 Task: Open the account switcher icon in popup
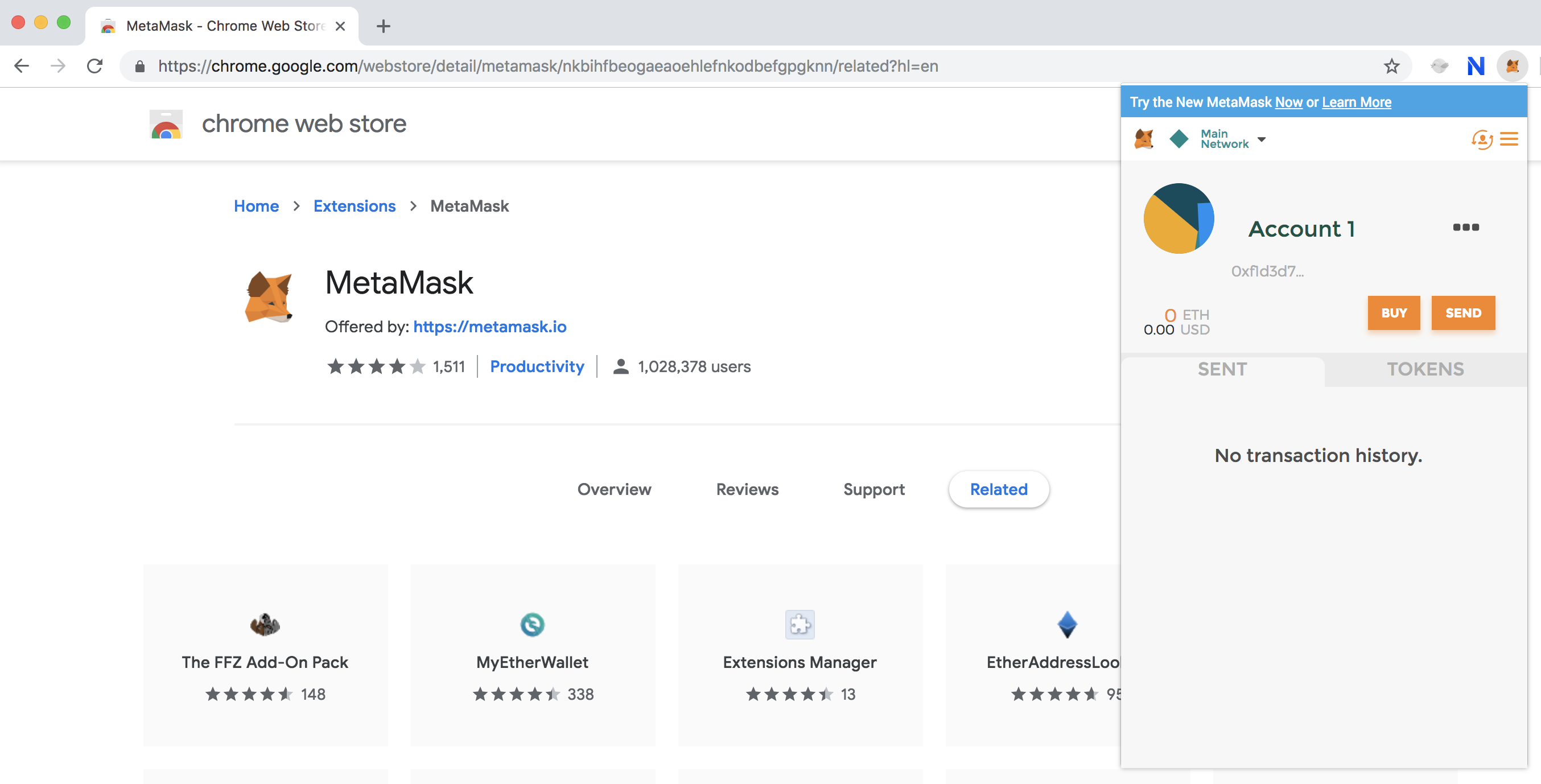[x=1481, y=139]
